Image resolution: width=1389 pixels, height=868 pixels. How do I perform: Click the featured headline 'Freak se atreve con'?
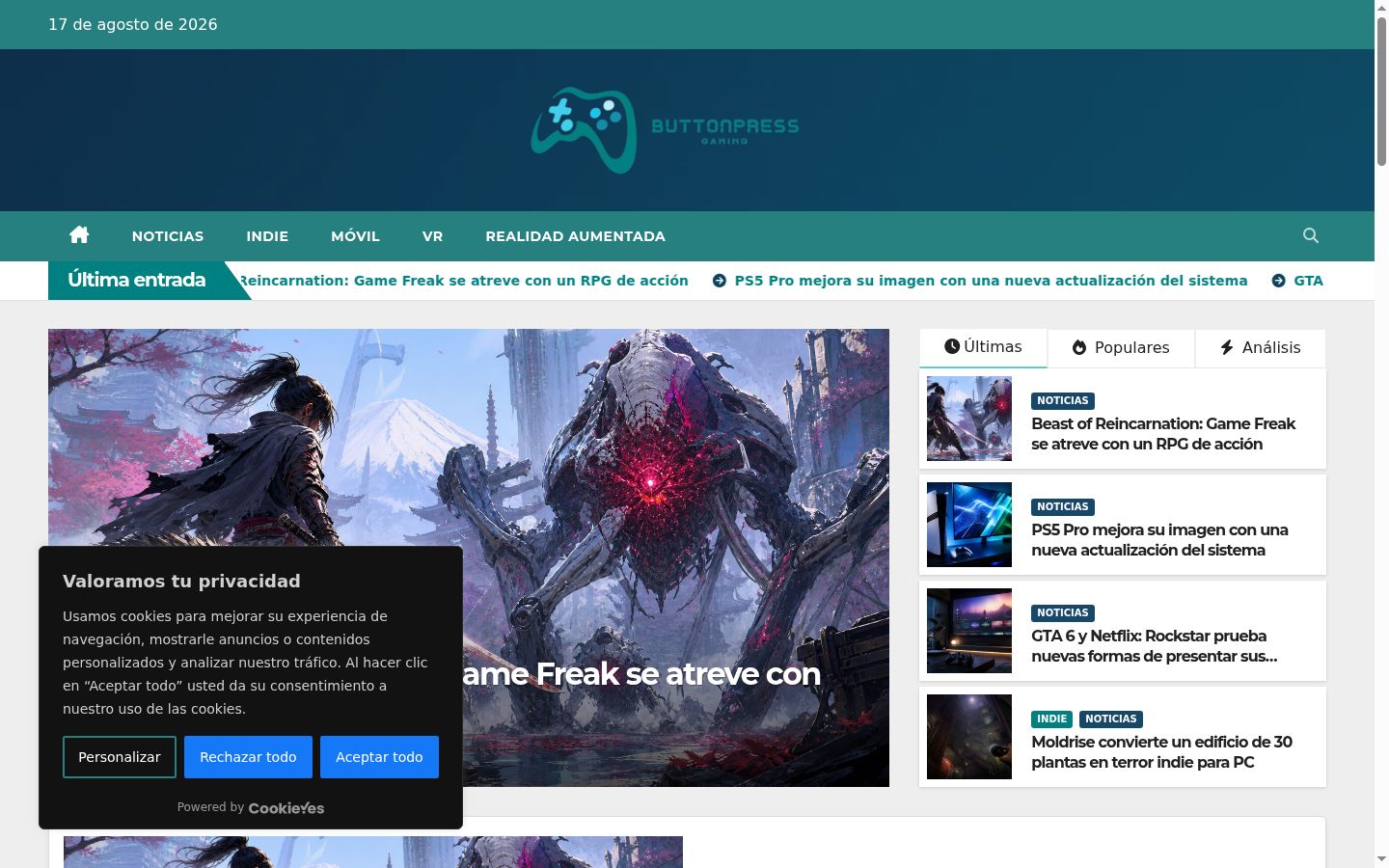677,673
